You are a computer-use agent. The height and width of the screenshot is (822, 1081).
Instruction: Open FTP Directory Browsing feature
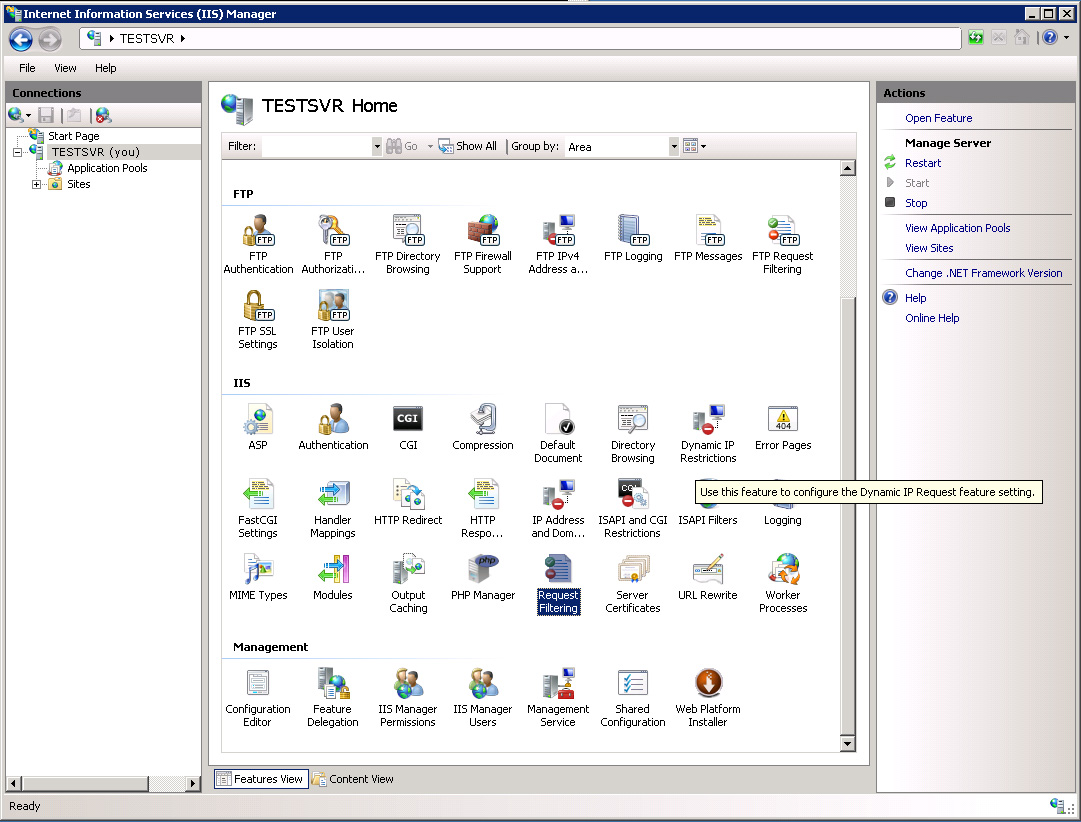[407, 244]
